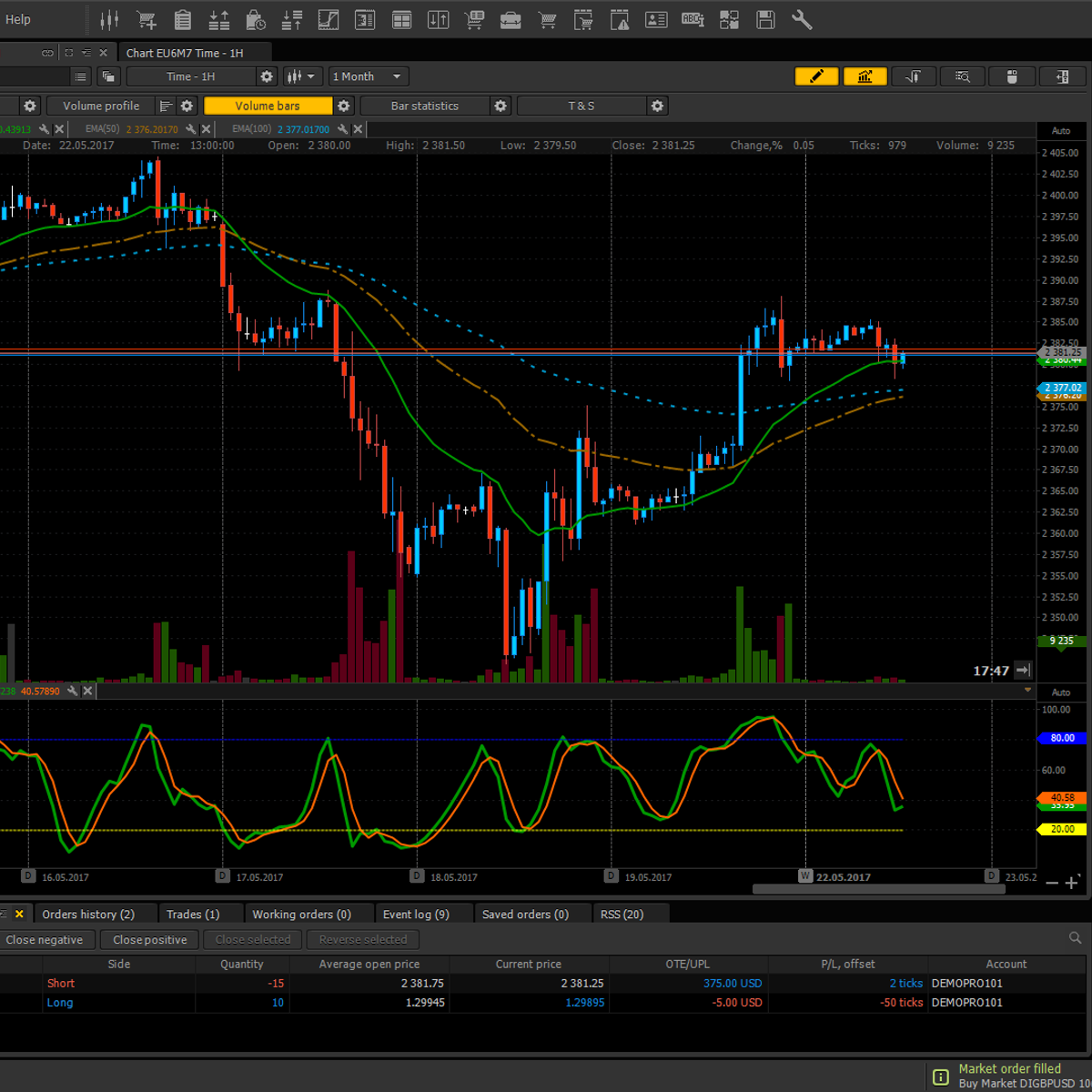Expand the small orange arrow above oscillator axis

click(1028, 690)
